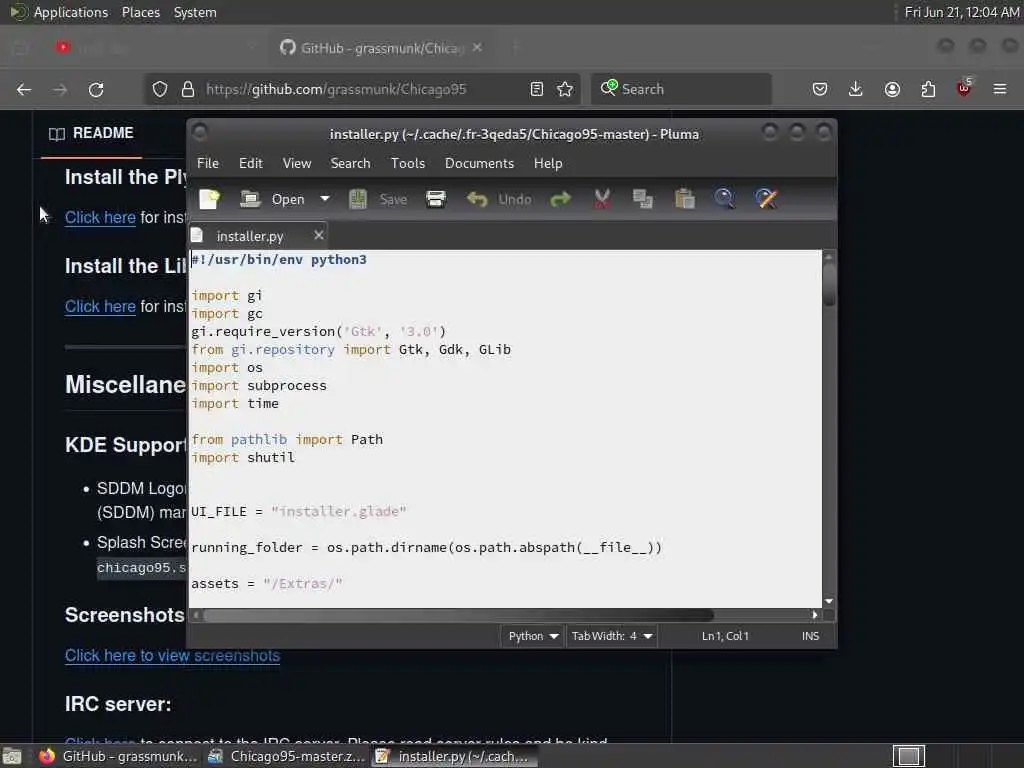Click the pinned YouTube tab

[x=63, y=48]
